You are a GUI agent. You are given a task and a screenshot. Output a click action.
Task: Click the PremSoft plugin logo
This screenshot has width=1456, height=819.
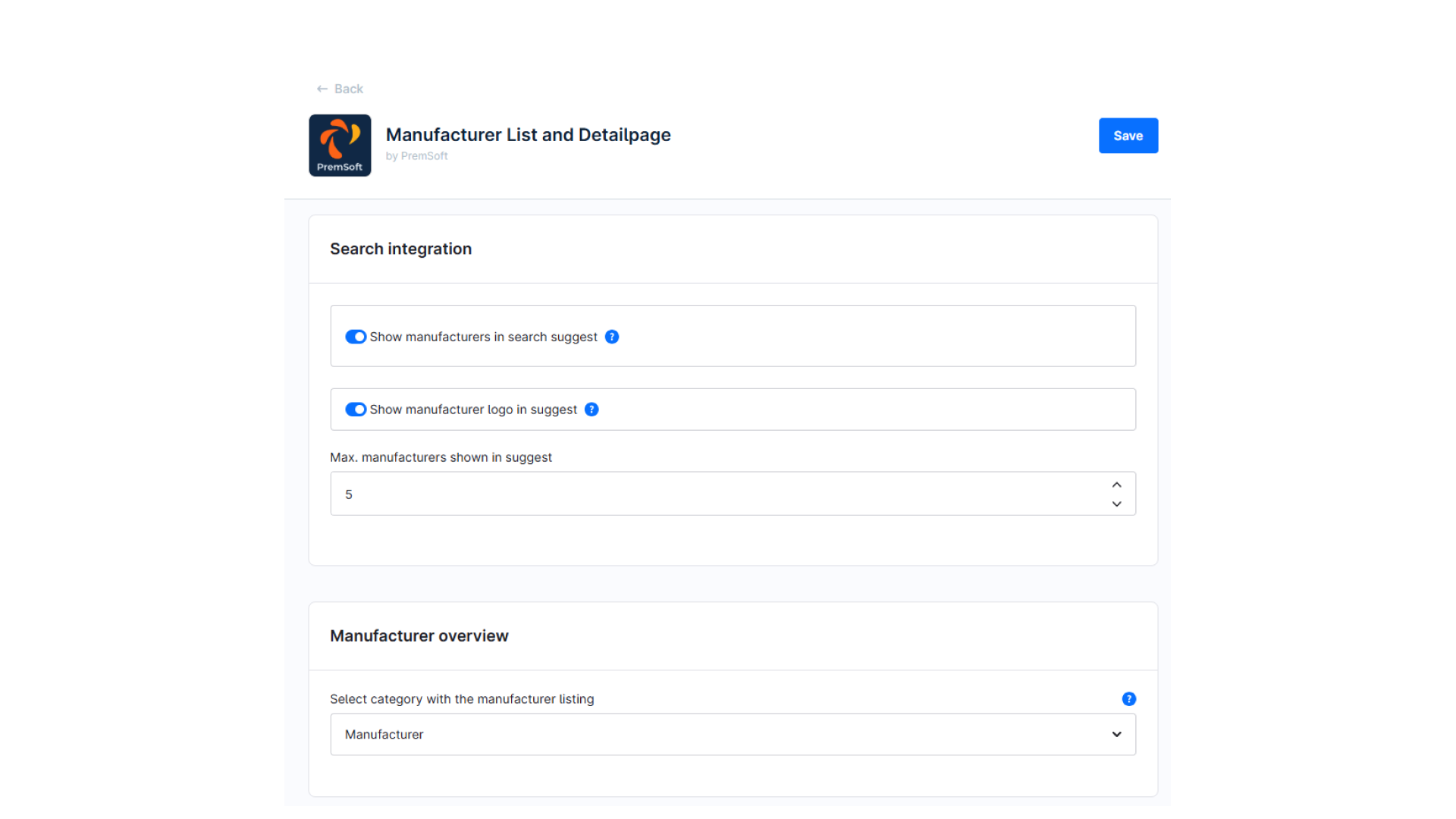pyautogui.click(x=340, y=145)
